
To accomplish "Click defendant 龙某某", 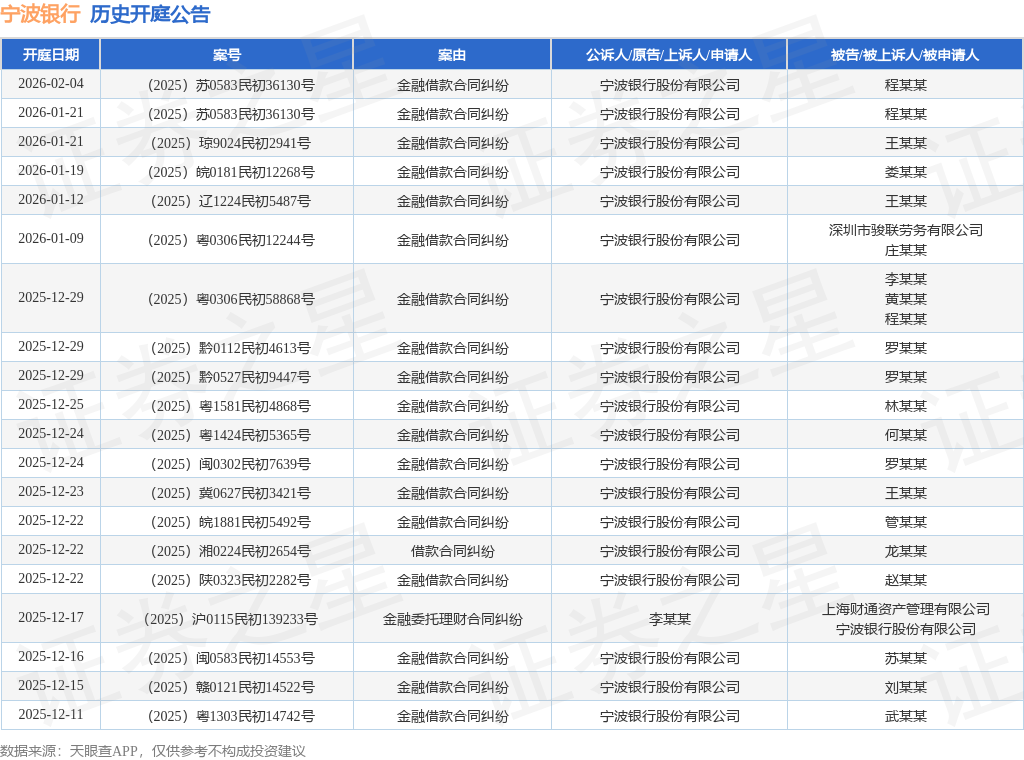I will click(905, 551).
